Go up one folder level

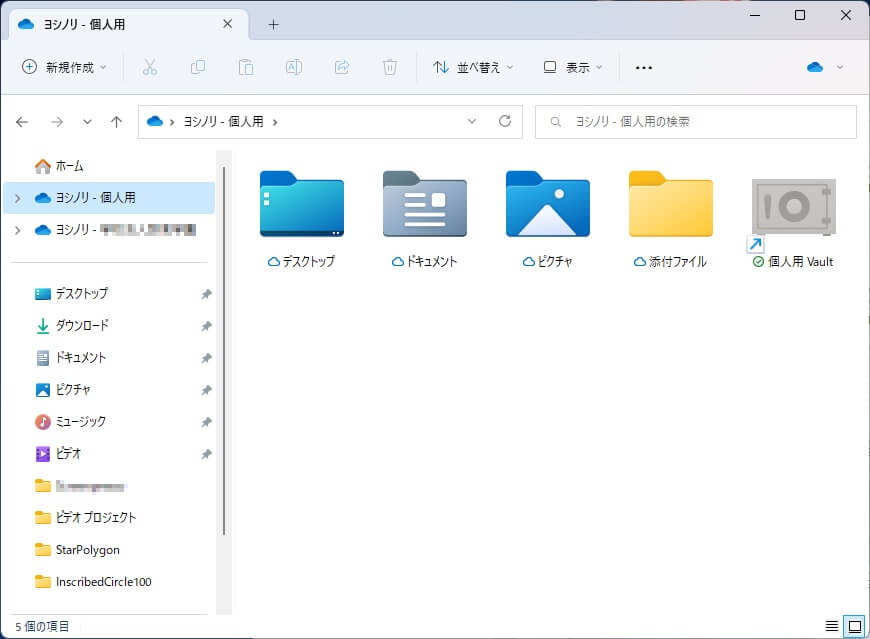[116, 121]
